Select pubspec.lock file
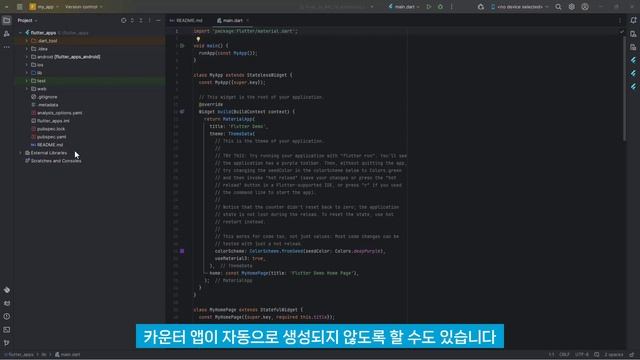The image size is (640, 360). click(48, 129)
